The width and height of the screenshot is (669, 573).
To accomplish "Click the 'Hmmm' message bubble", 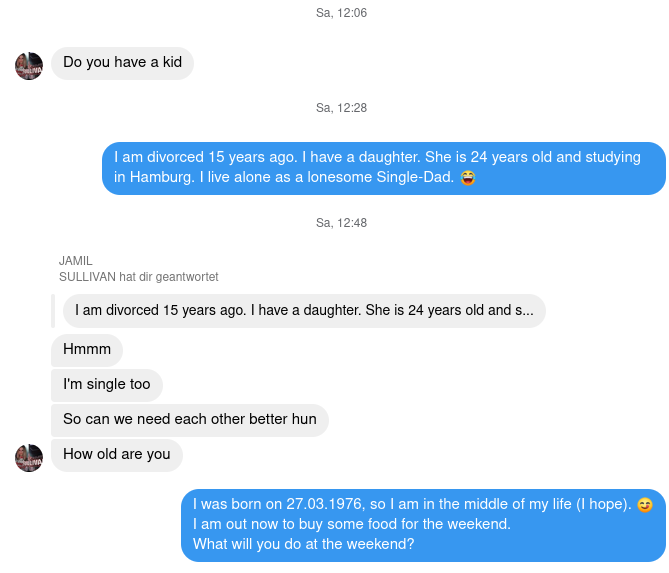I will click(87, 350).
